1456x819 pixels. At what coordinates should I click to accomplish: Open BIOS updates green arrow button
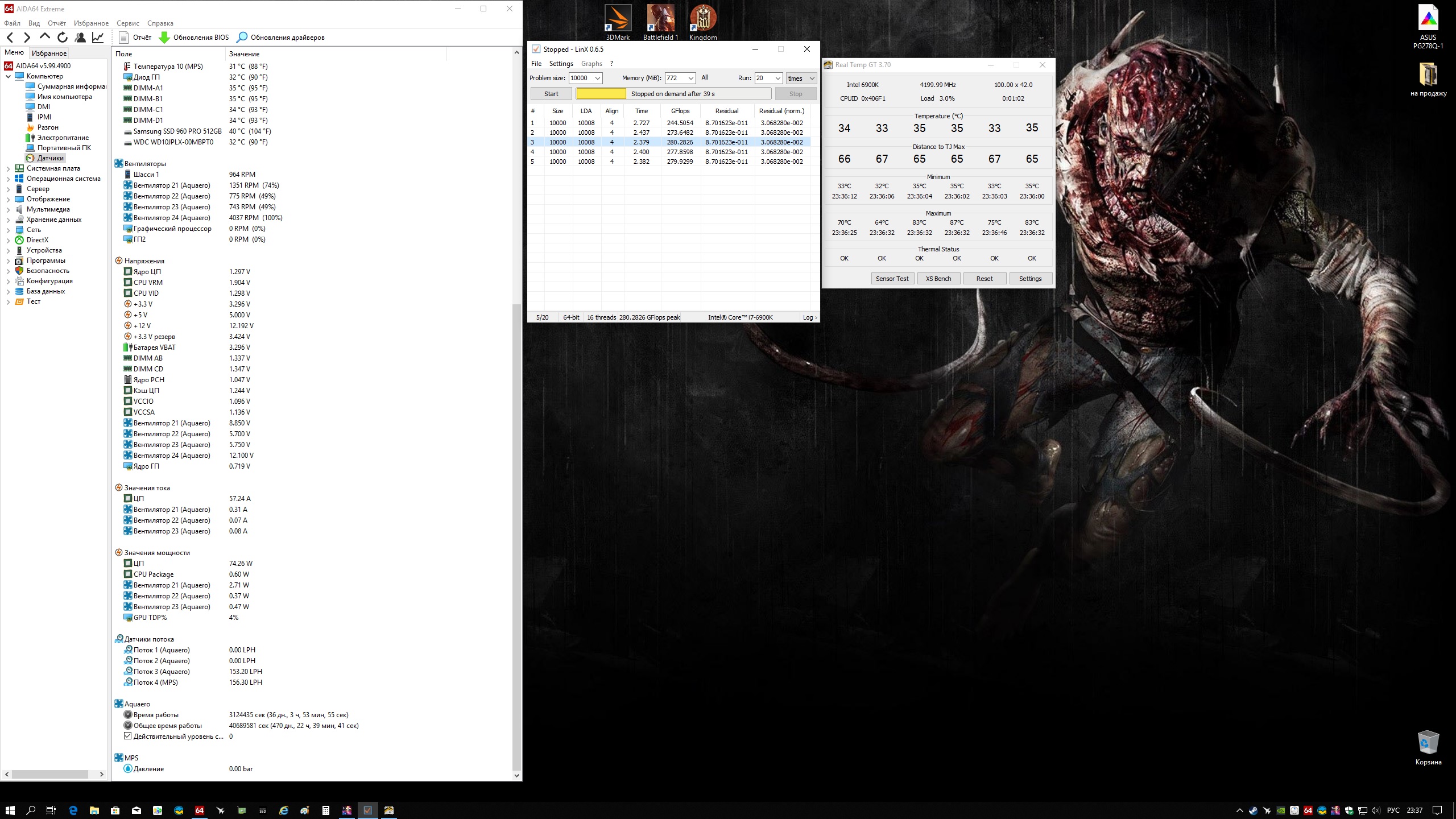click(x=164, y=38)
